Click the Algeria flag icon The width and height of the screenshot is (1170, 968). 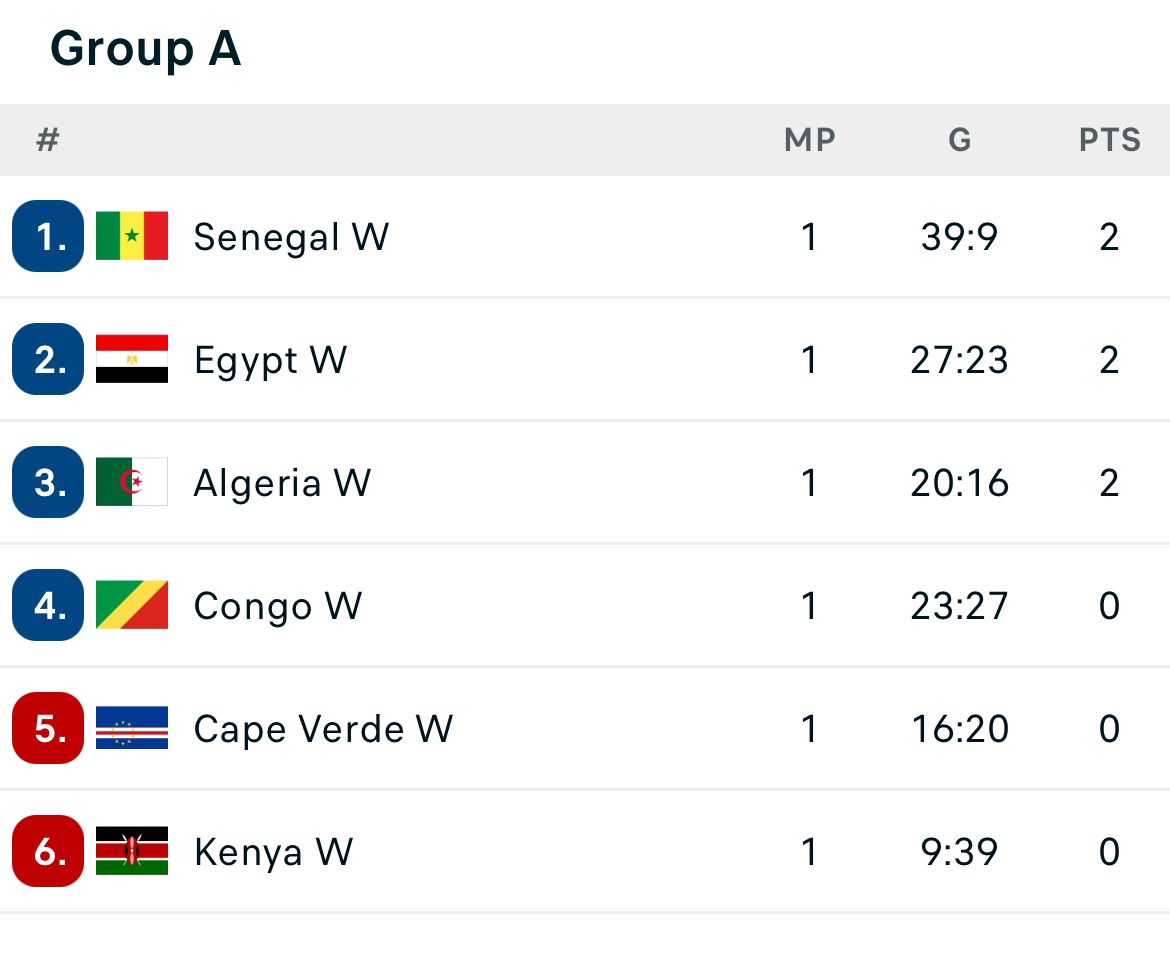pyautogui.click(x=132, y=482)
